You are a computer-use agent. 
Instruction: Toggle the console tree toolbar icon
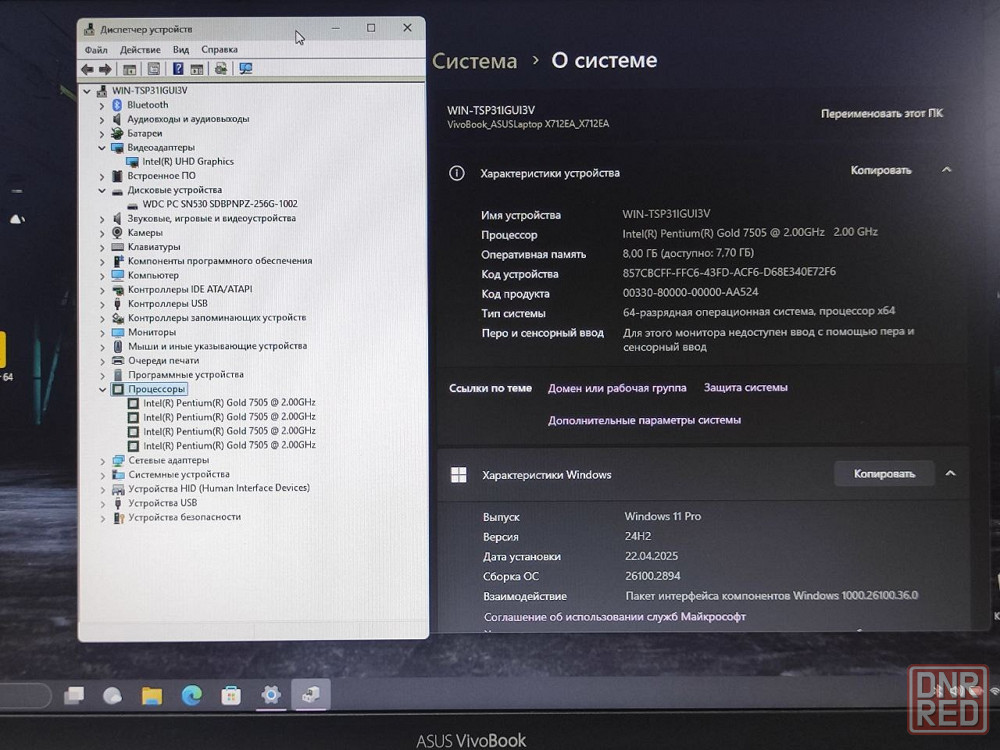click(x=129, y=69)
